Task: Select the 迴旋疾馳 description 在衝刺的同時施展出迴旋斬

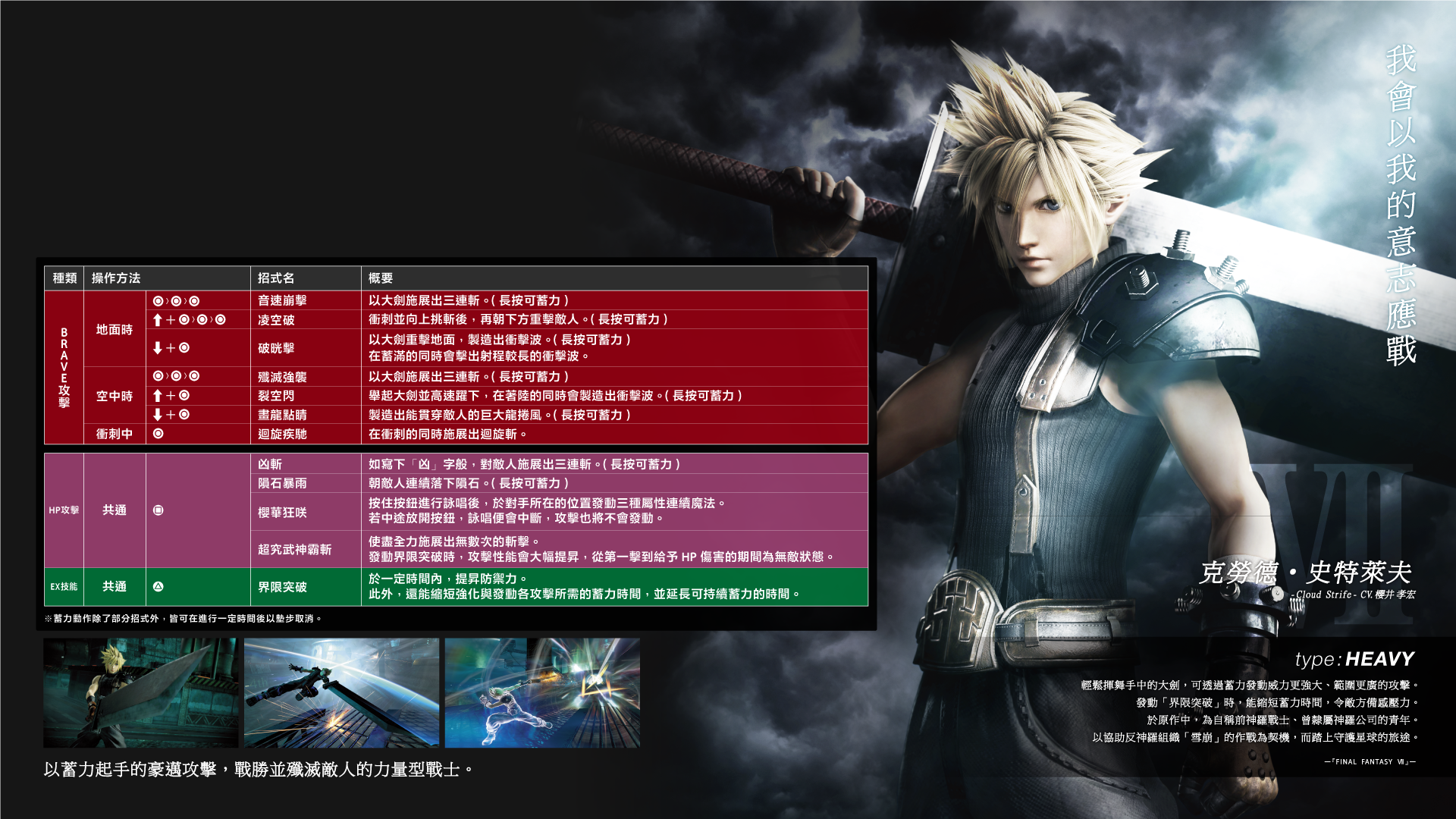Action: point(447,434)
